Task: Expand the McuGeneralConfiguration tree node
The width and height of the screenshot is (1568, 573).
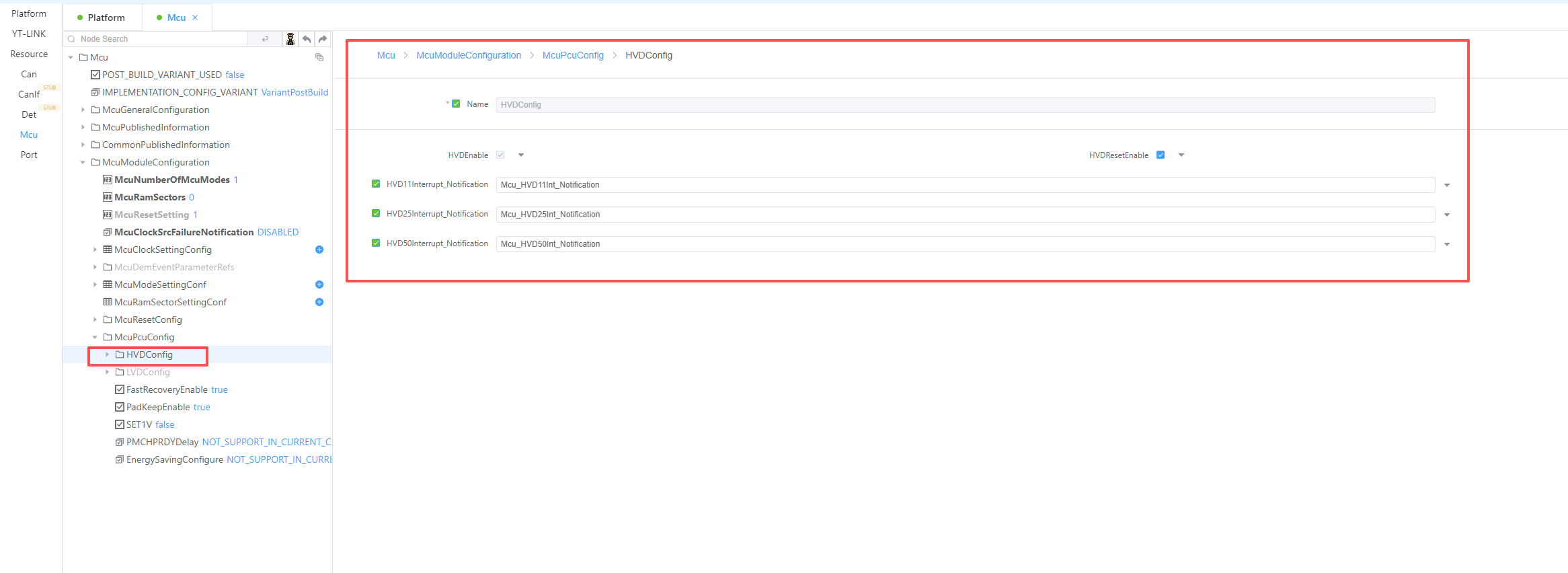Action: (x=83, y=110)
